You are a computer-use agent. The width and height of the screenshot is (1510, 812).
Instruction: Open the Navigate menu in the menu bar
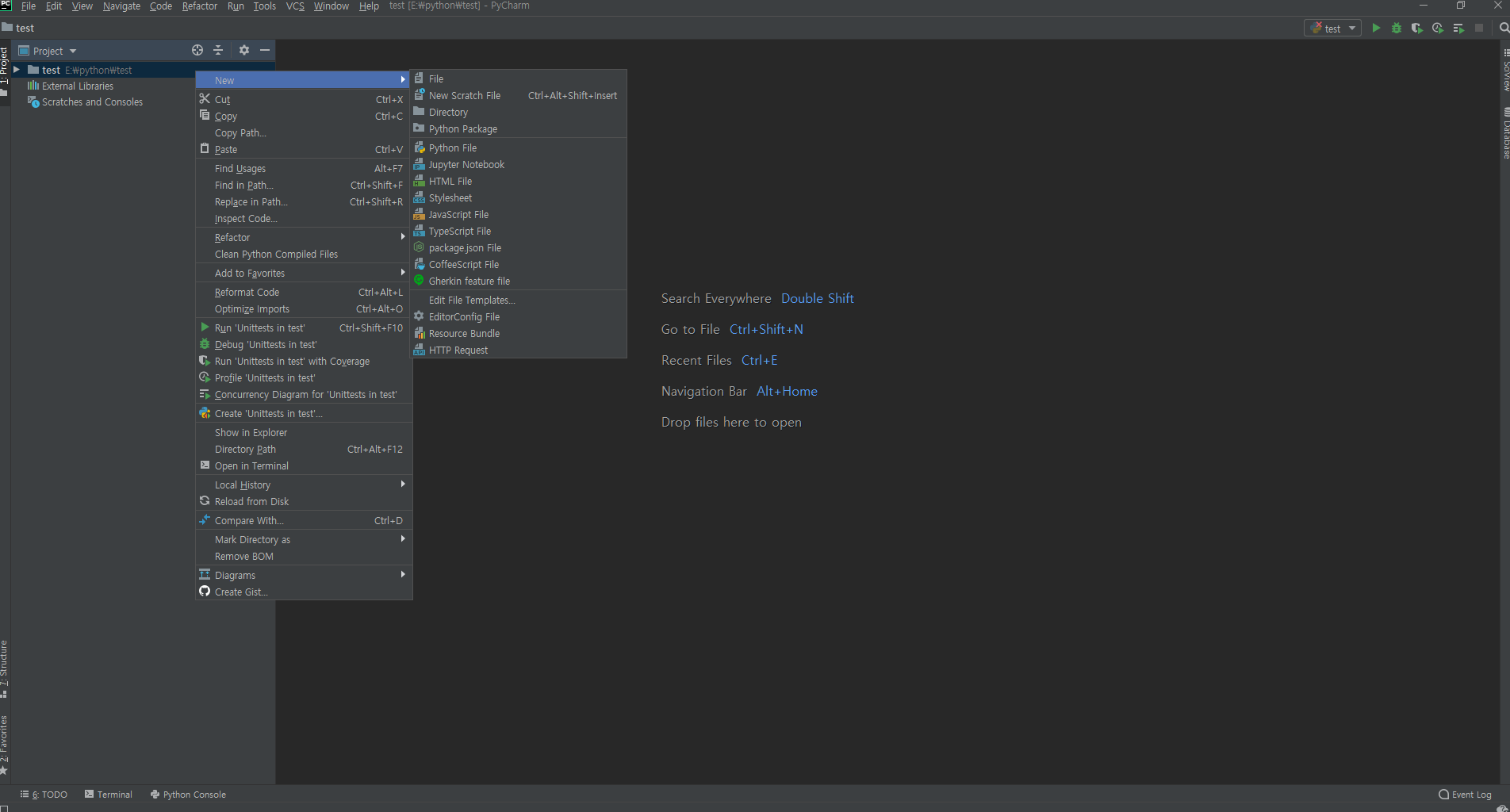pos(121,6)
